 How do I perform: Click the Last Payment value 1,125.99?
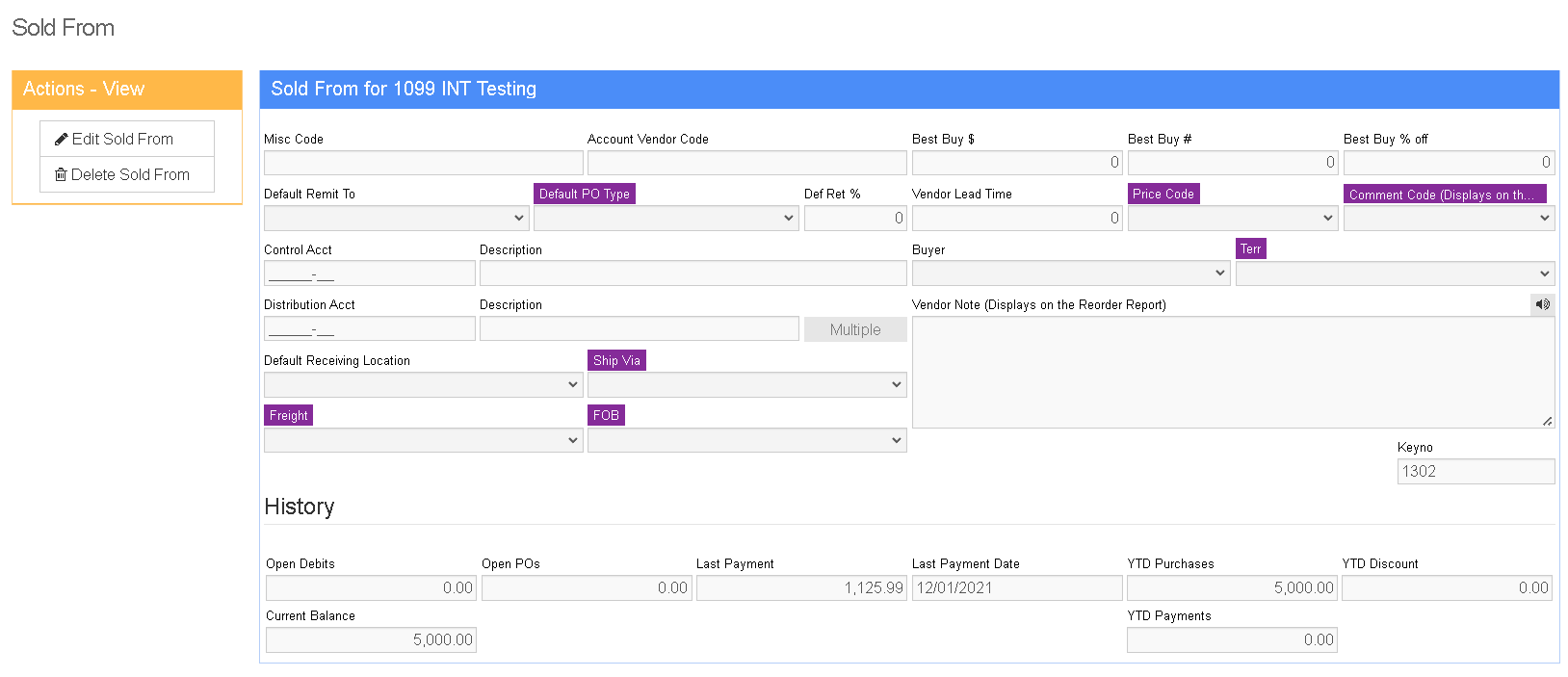pyautogui.click(x=801, y=588)
